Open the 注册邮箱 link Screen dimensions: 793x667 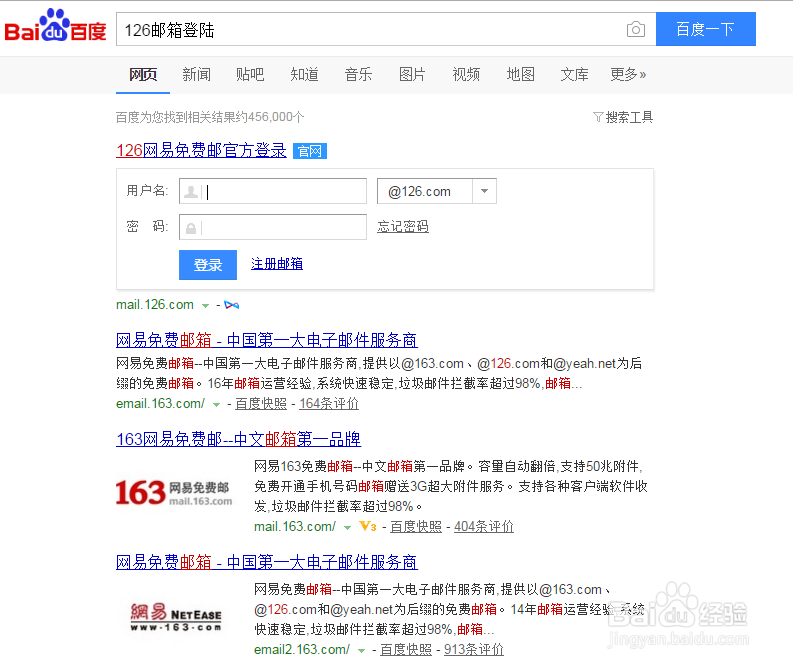click(x=277, y=263)
